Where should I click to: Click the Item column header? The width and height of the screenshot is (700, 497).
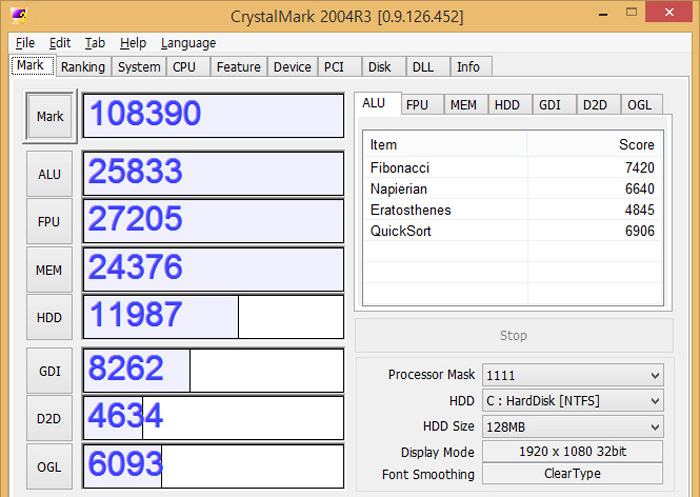pyautogui.click(x=445, y=144)
